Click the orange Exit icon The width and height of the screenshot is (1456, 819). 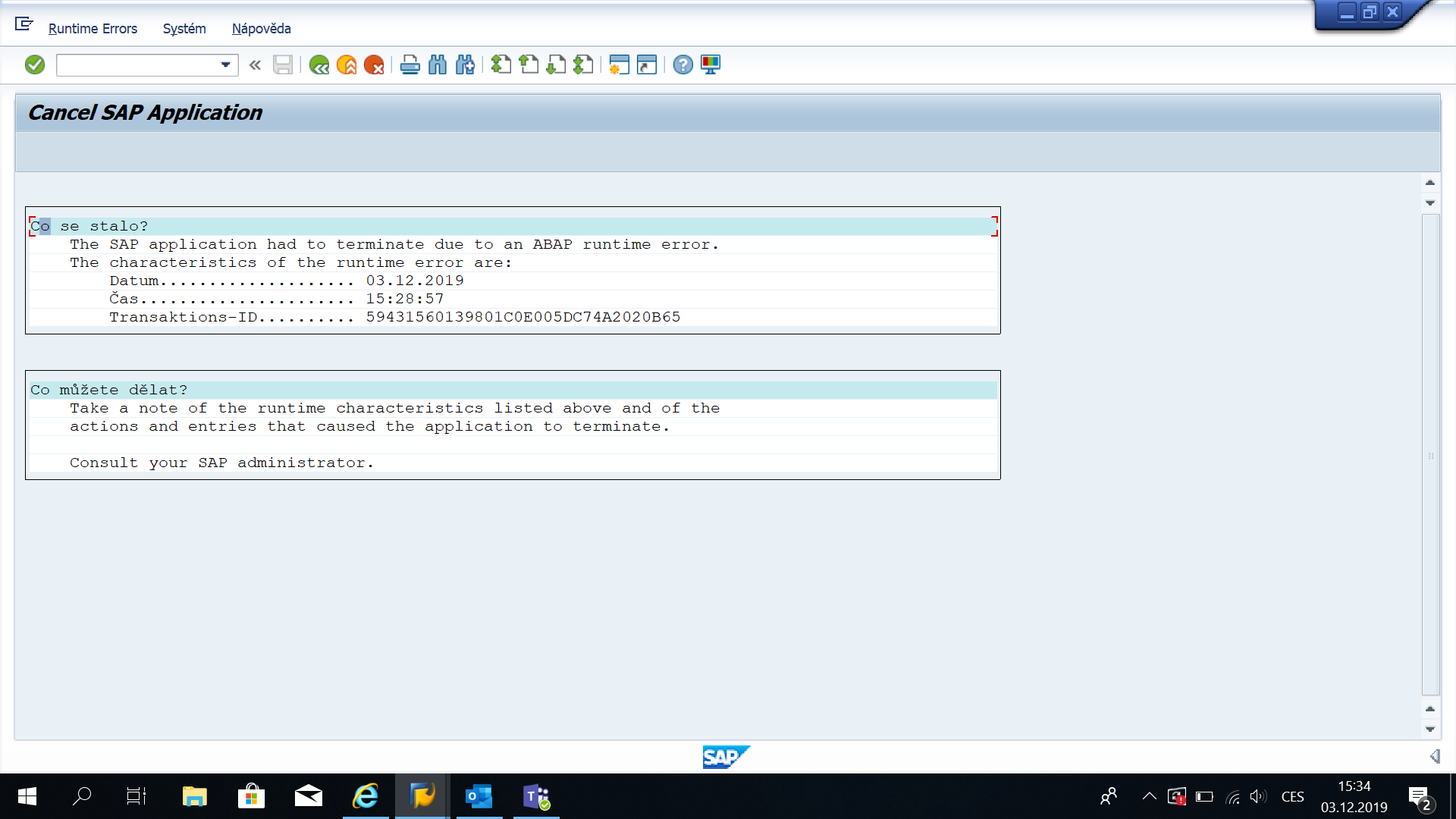(347, 65)
